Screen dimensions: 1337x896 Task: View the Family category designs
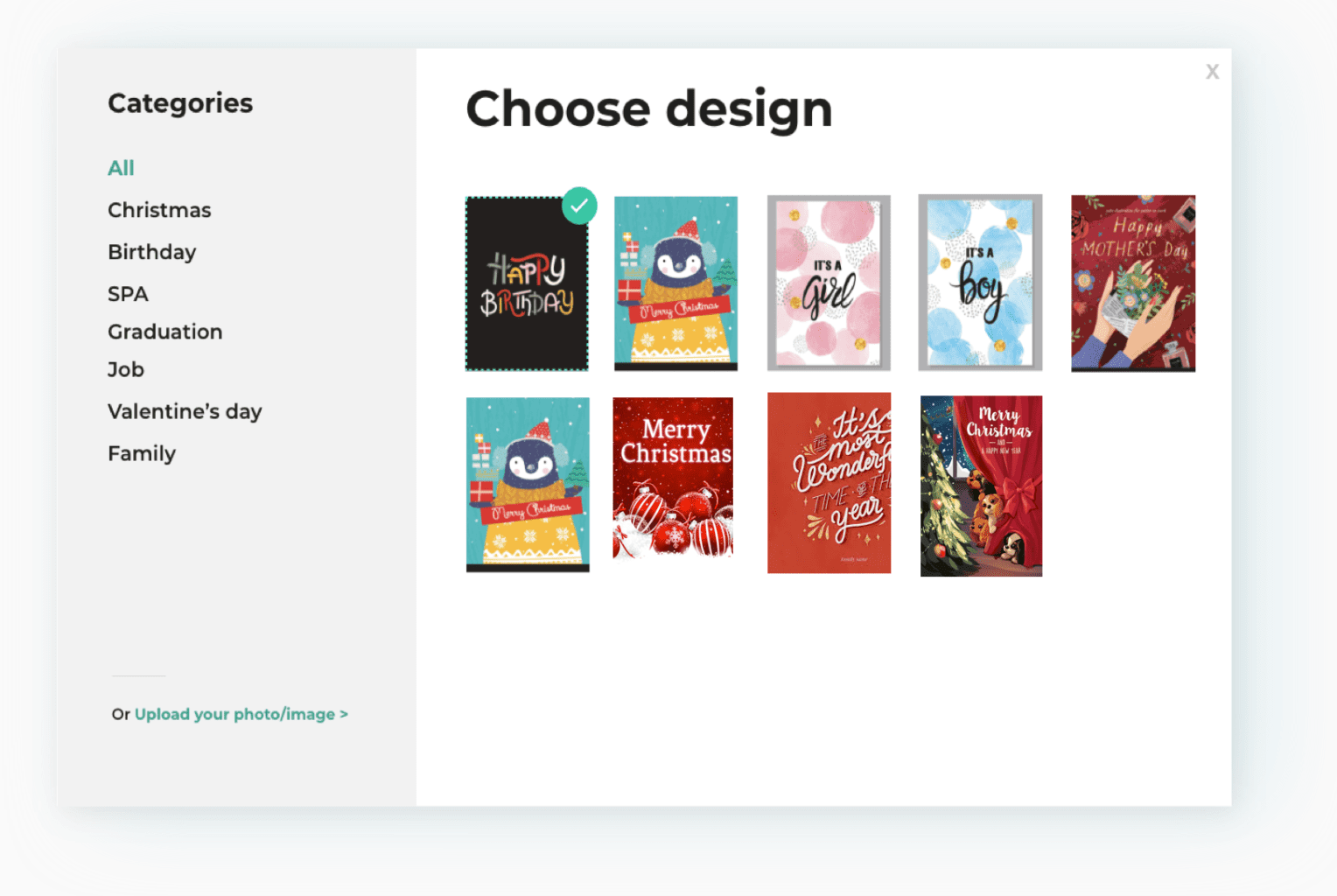[x=142, y=453]
